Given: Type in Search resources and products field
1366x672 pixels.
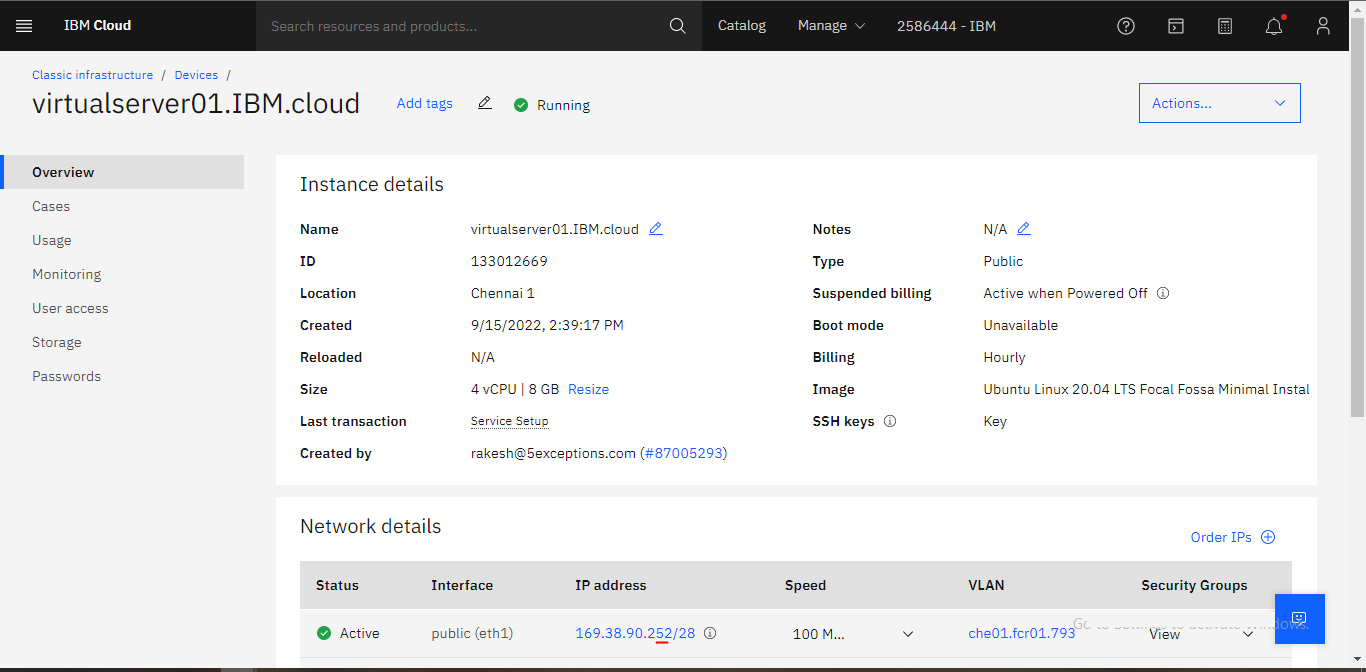Looking at the screenshot, I should [x=460, y=26].
